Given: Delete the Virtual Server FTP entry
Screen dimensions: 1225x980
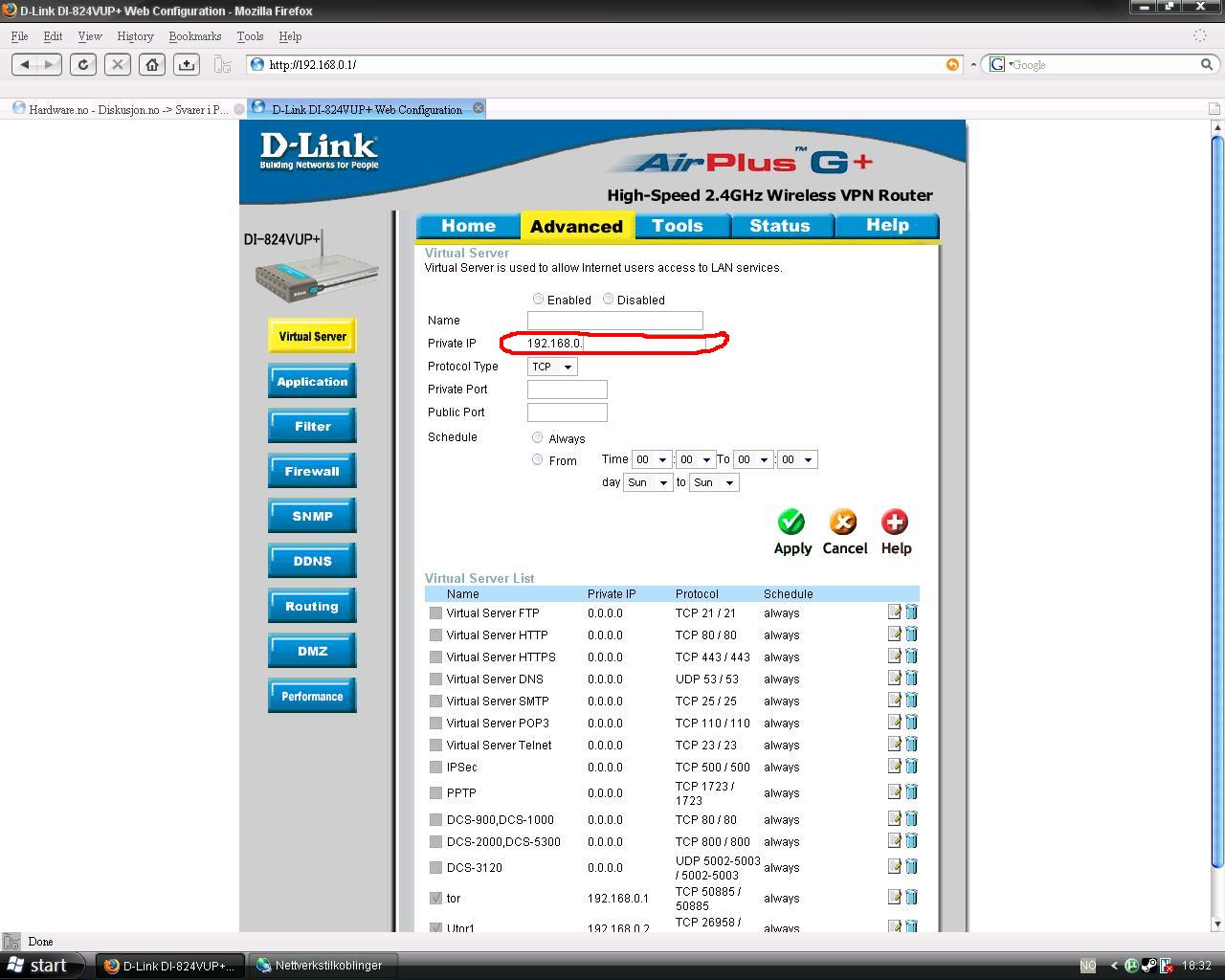Looking at the screenshot, I should tap(911, 612).
